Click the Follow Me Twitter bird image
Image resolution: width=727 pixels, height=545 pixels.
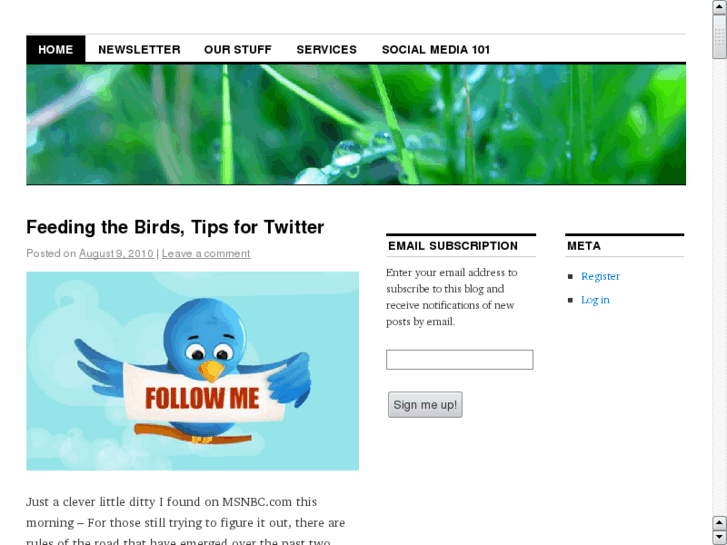(x=192, y=371)
